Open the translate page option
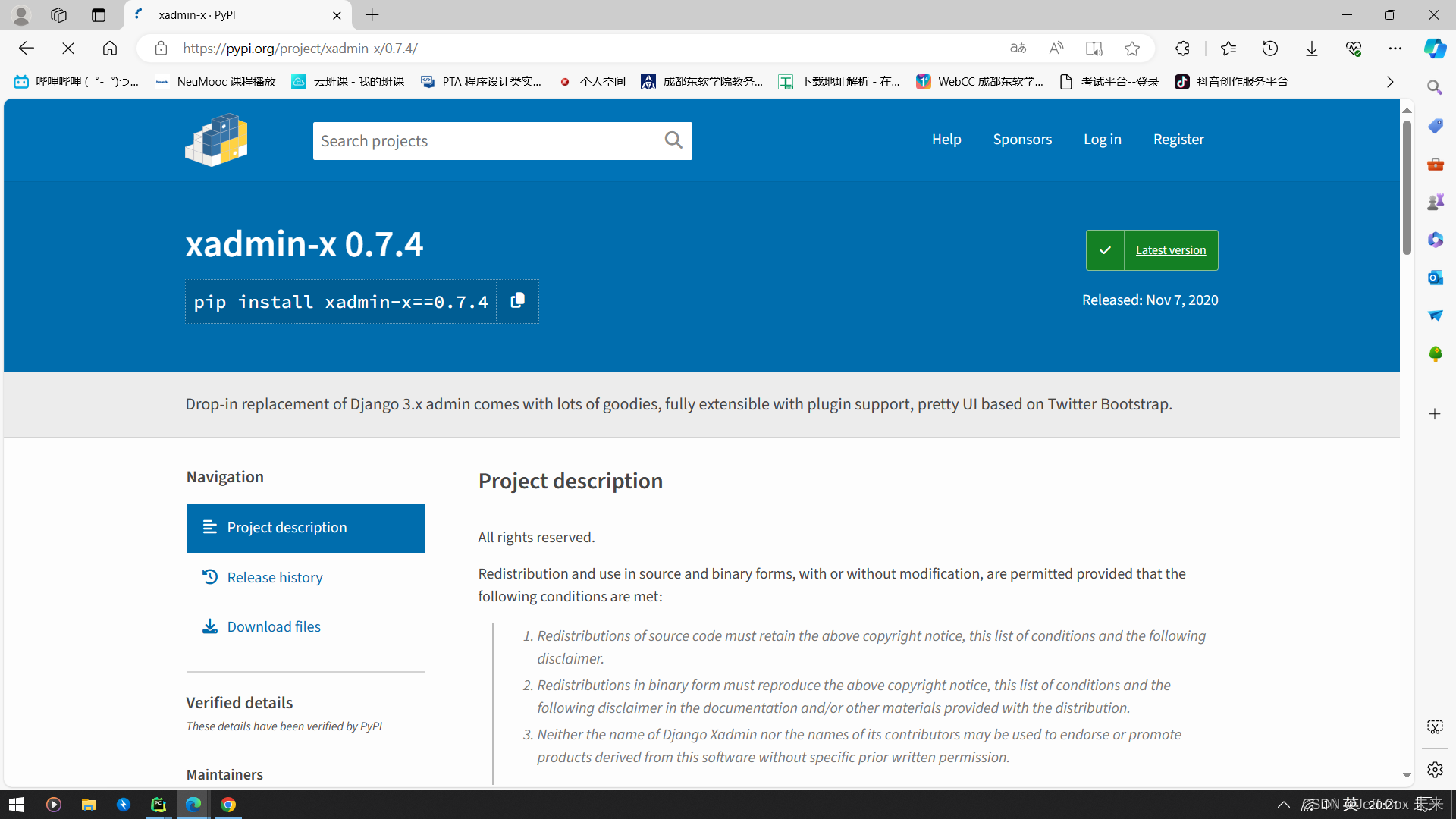The image size is (1456, 819). pyautogui.click(x=1018, y=48)
